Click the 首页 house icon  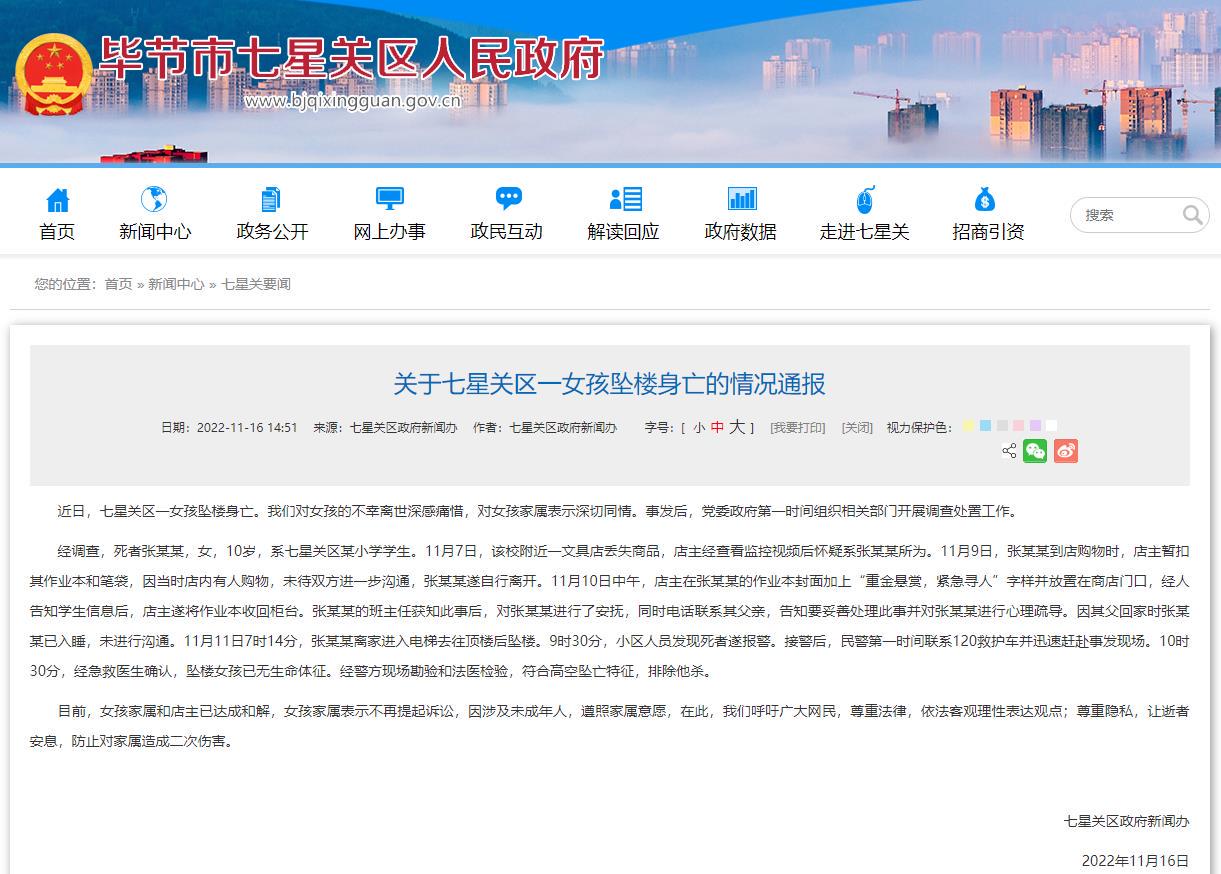[x=58, y=199]
